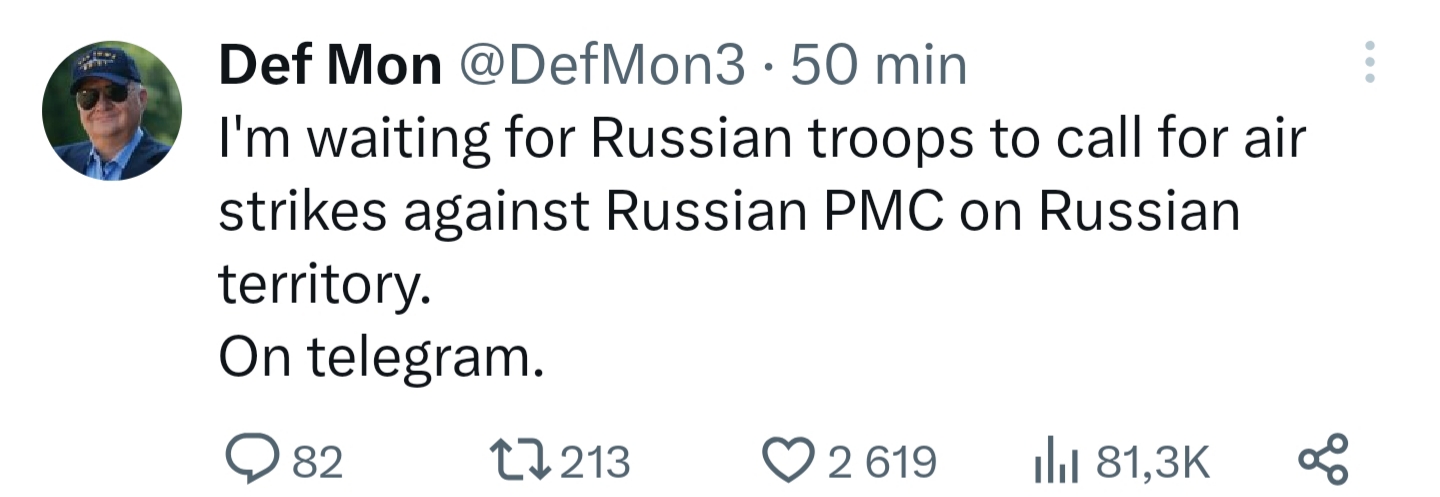Click the "On telegram." text line

tap(382, 358)
